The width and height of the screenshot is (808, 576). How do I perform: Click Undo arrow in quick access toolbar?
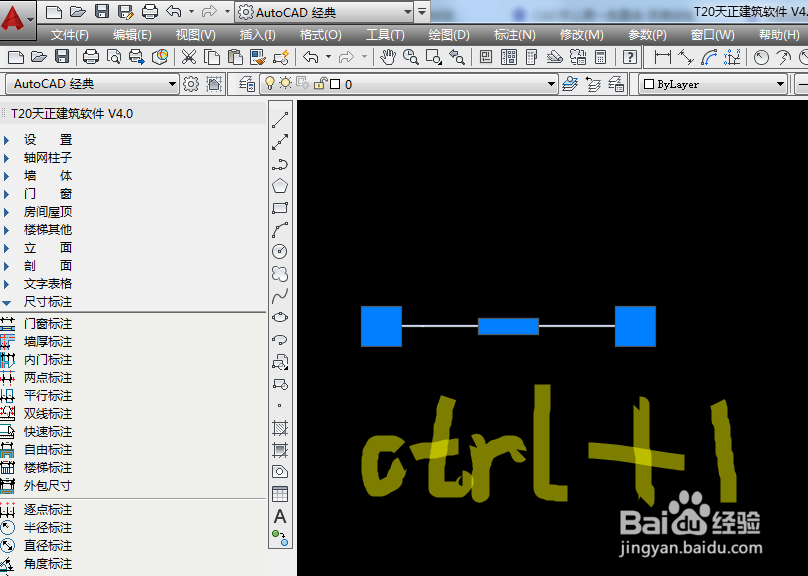point(174,11)
